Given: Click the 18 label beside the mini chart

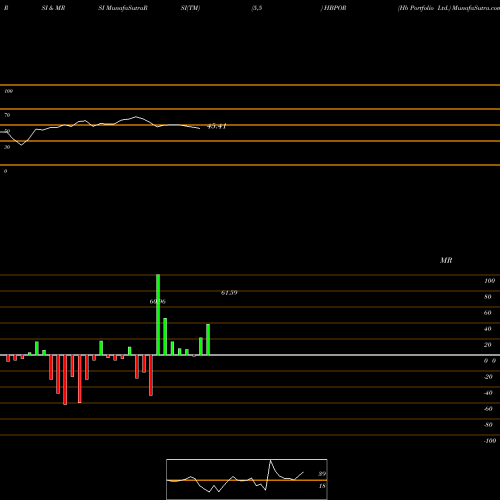Looking at the screenshot, I should [322, 486].
